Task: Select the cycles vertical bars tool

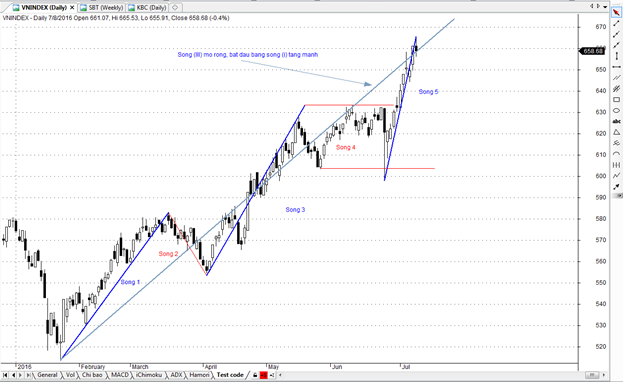Action: [616, 165]
